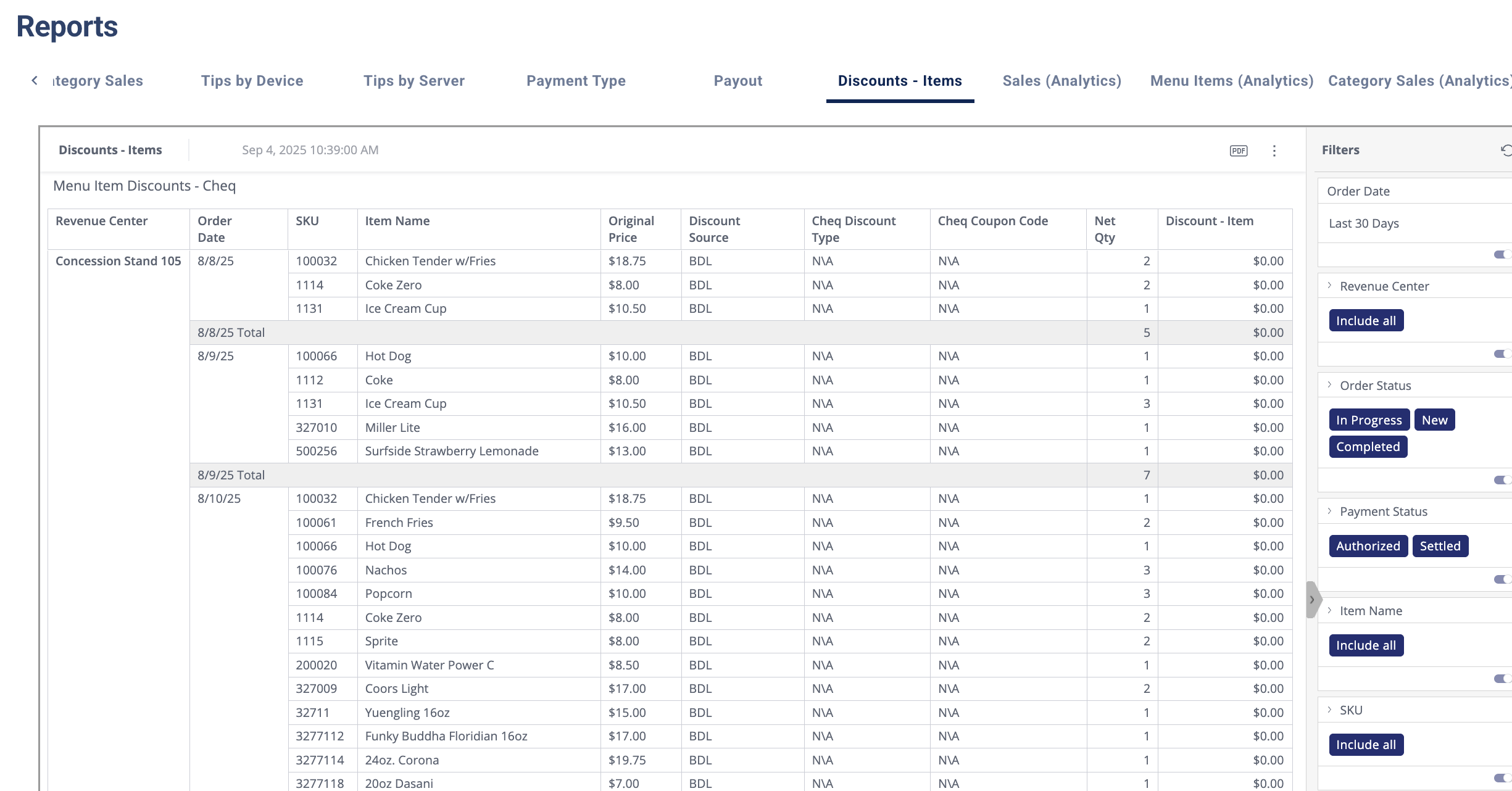Image resolution: width=1512 pixels, height=791 pixels.
Task: Toggle the Revenue Center filter switch
Action: (1502, 354)
